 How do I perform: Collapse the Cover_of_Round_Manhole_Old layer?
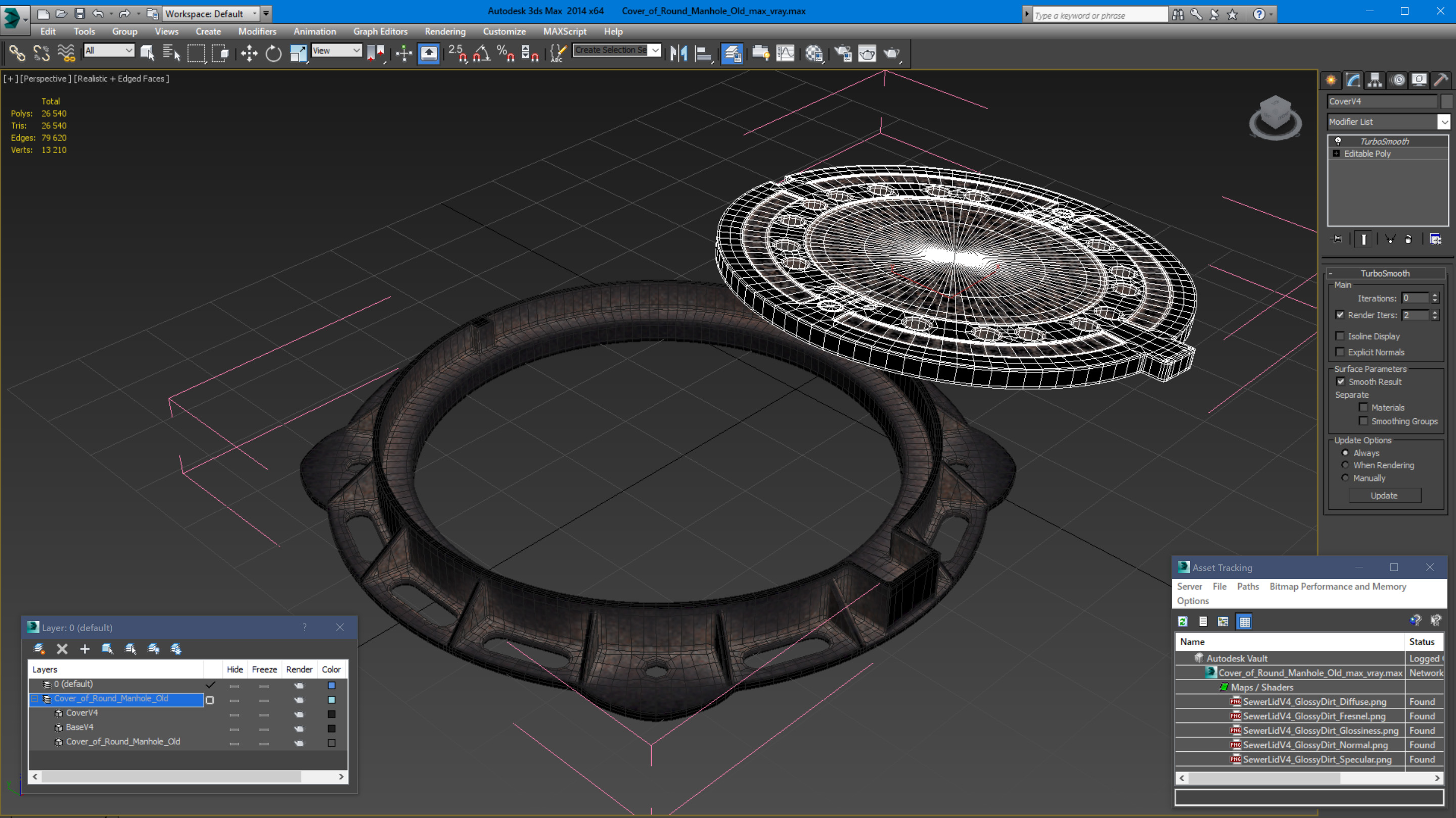pyautogui.click(x=34, y=699)
